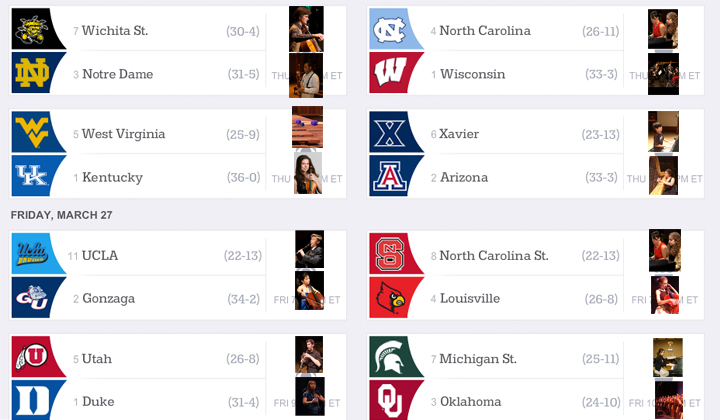Image resolution: width=720 pixels, height=420 pixels.
Task: Click the Oklahoma OU logo
Action: pos(390,401)
